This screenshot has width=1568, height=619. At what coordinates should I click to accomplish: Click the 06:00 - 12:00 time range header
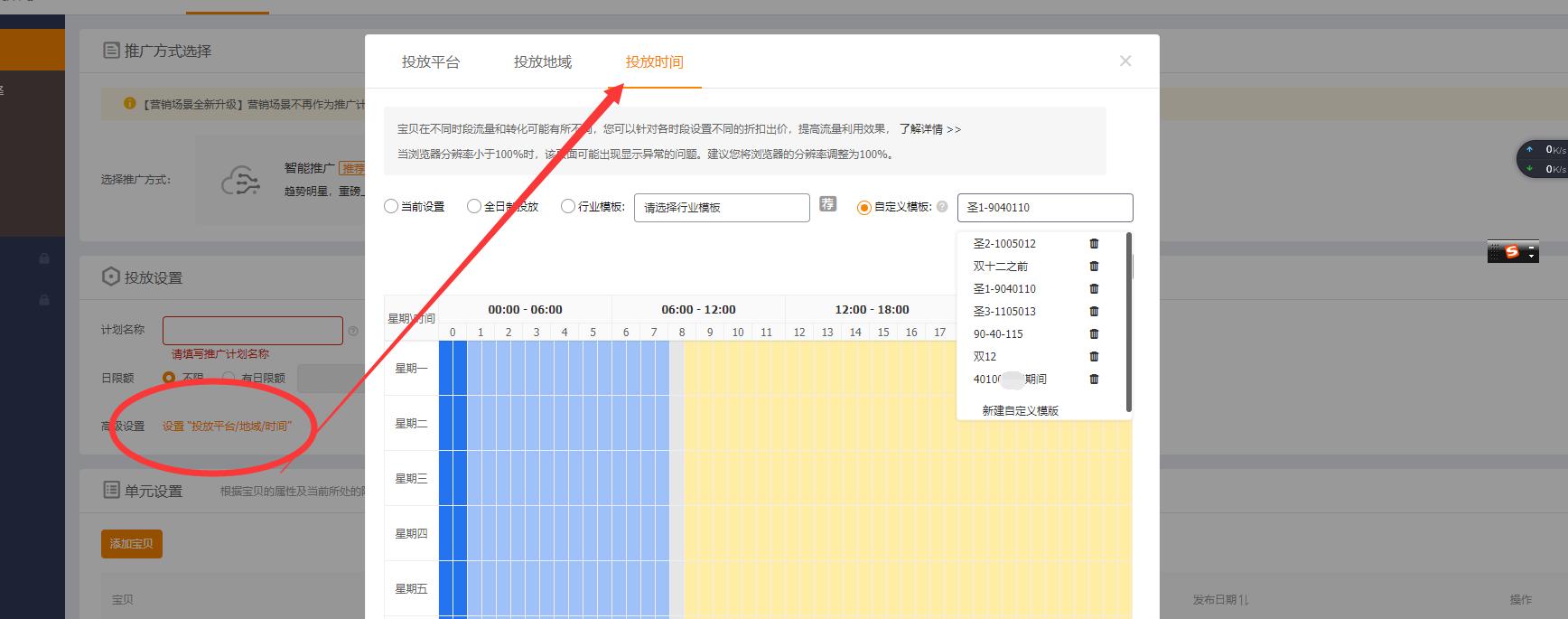tap(698, 309)
